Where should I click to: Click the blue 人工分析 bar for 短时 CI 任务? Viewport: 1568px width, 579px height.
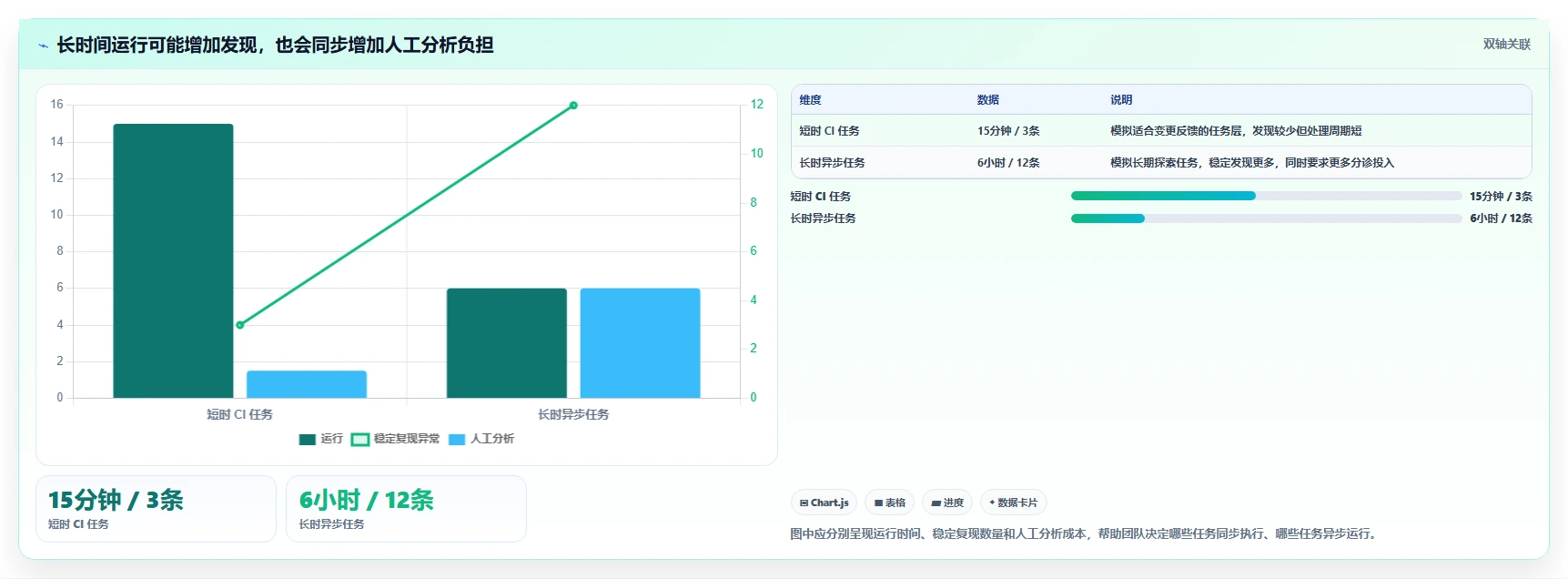click(x=307, y=384)
